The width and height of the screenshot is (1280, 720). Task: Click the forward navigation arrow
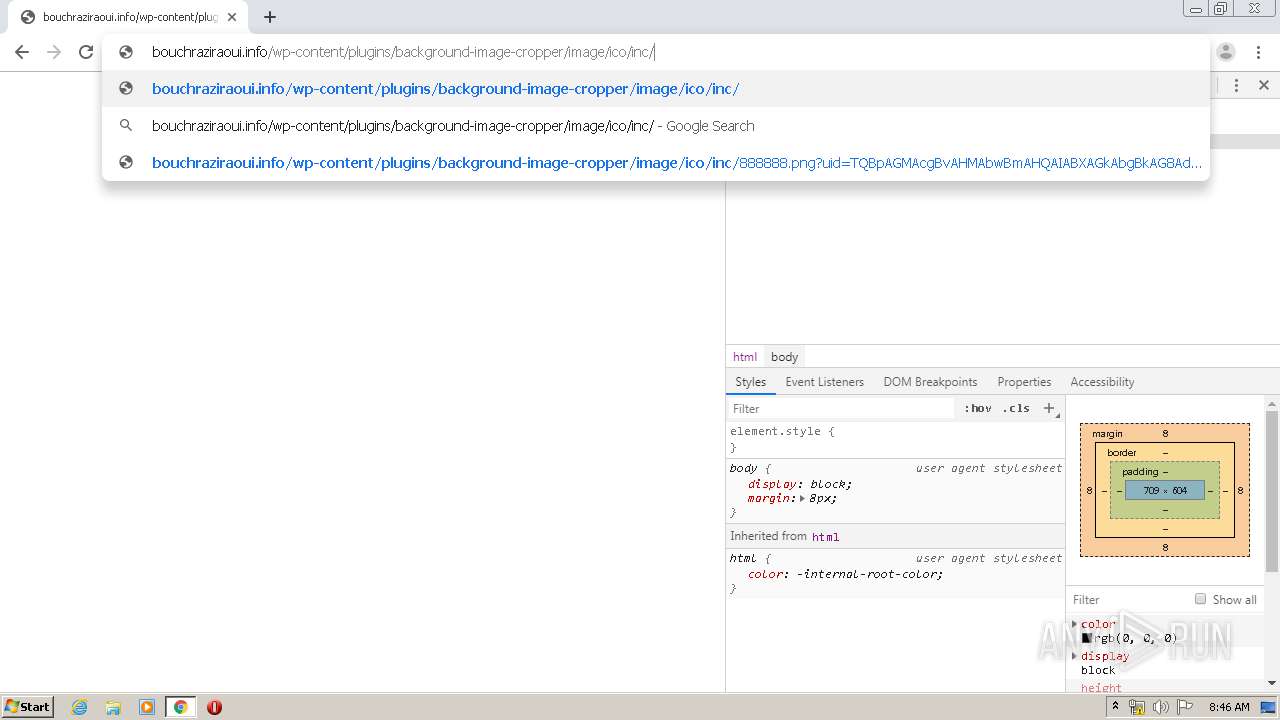(x=54, y=52)
